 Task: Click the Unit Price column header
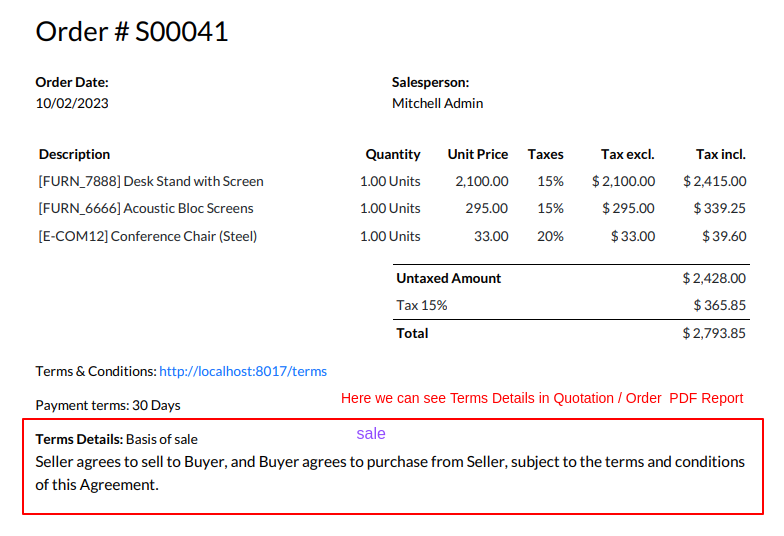pyautogui.click(x=478, y=154)
